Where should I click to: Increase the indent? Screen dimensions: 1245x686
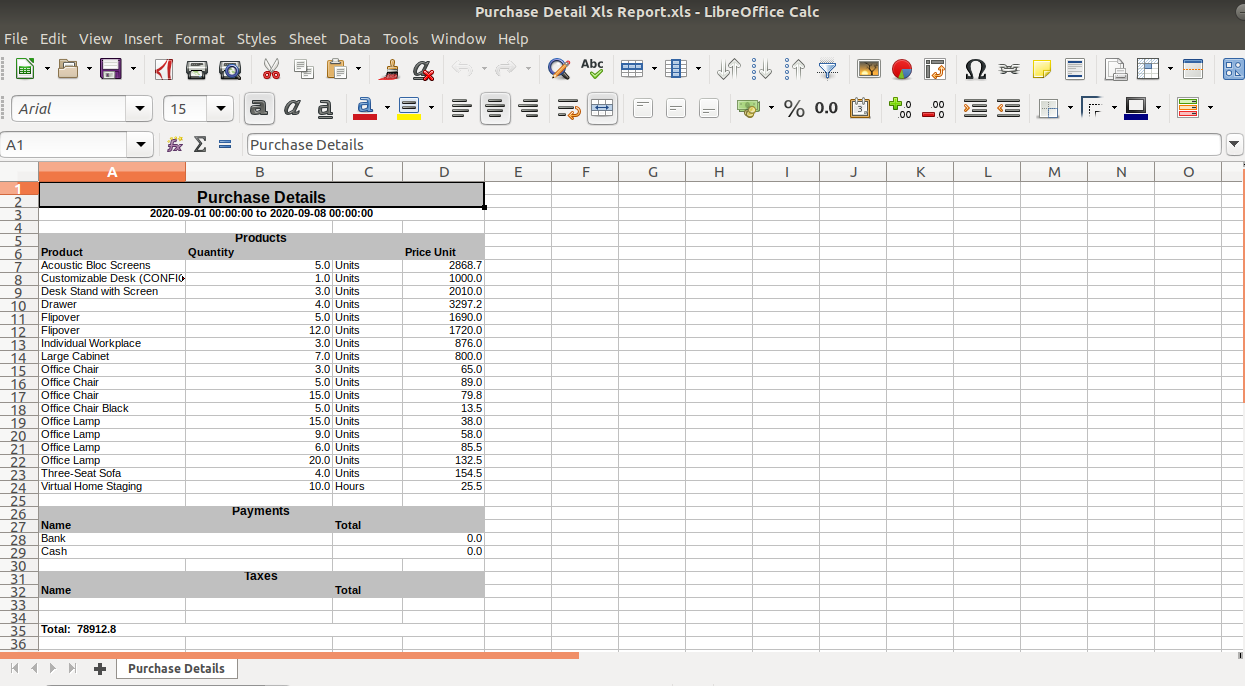tap(976, 108)
